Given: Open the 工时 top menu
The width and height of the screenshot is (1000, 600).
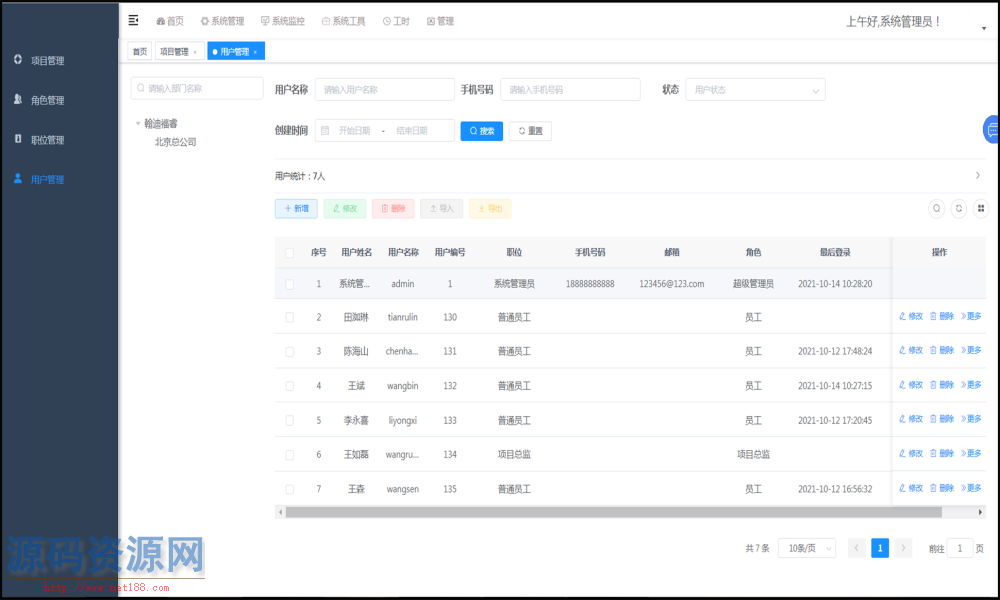Looking at the screenshot, I should (x=396, y=21).
